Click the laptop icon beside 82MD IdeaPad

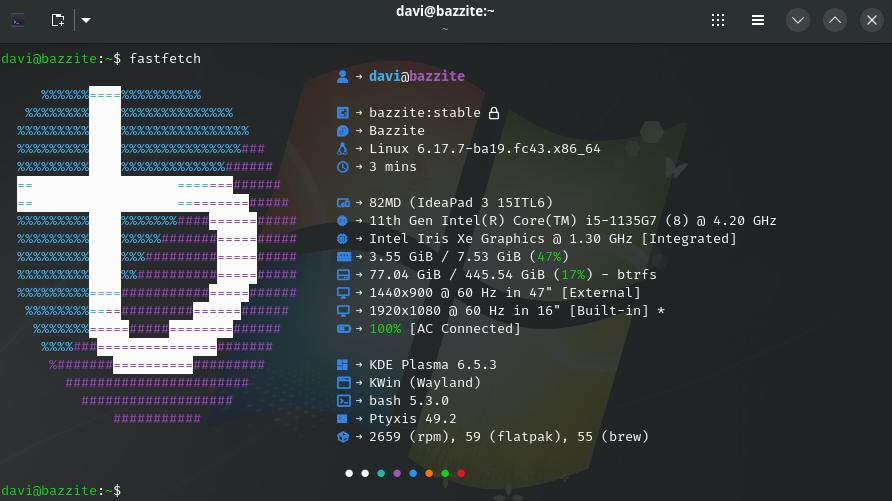[343, 202]
